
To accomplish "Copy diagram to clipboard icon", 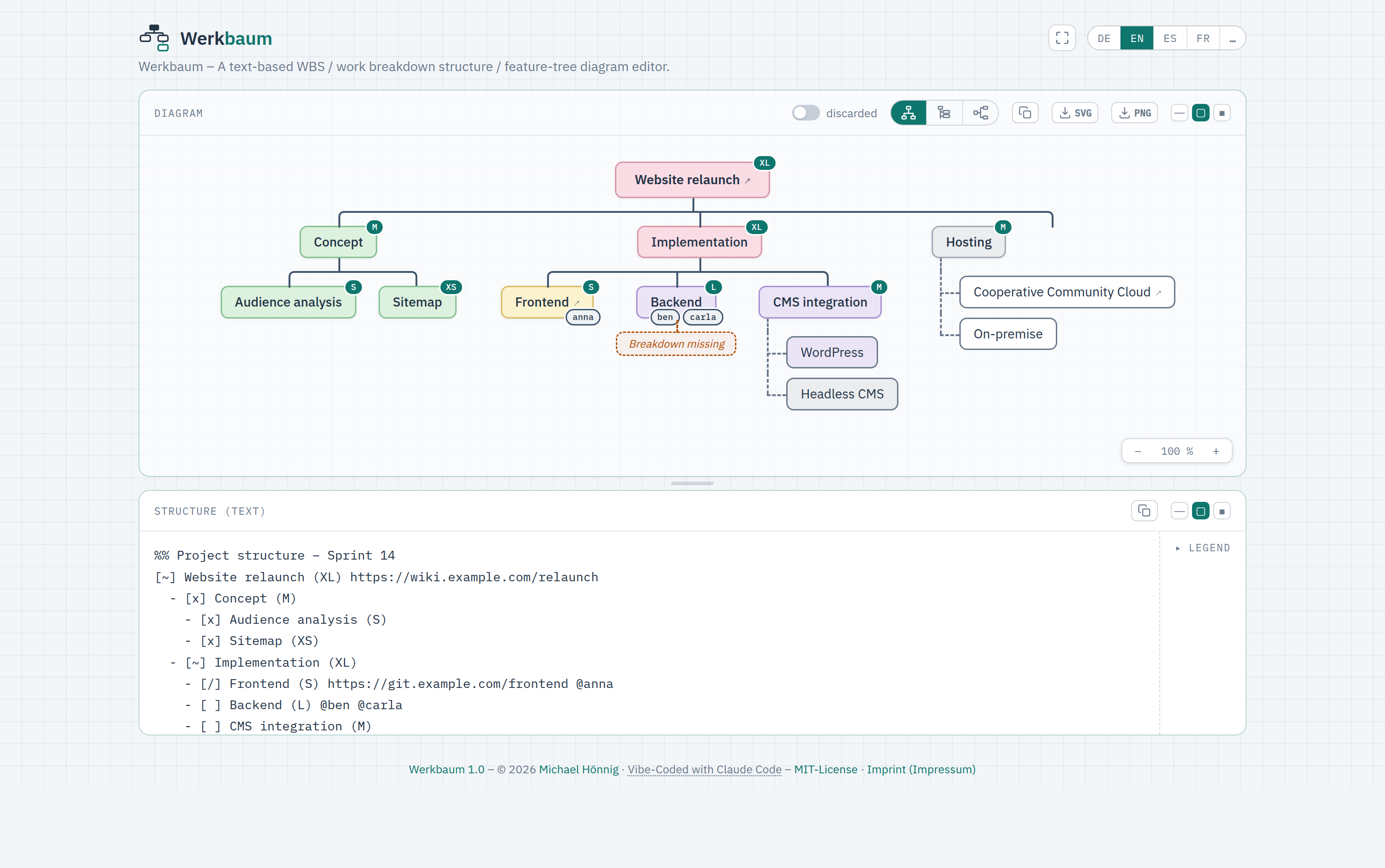I will (x=1025, y=113).
